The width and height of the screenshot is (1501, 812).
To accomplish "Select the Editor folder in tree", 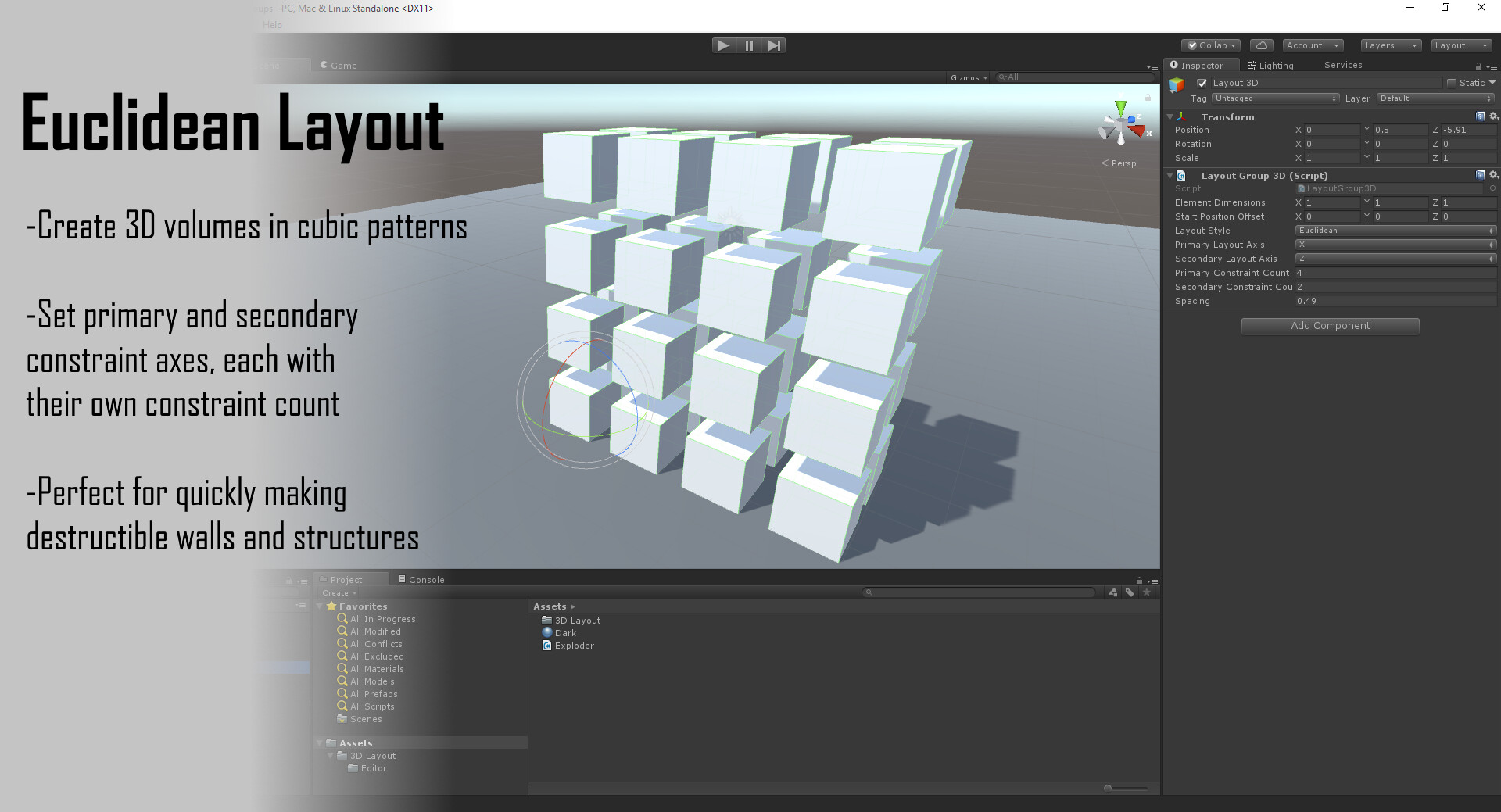I will click(x=367, y=768).
